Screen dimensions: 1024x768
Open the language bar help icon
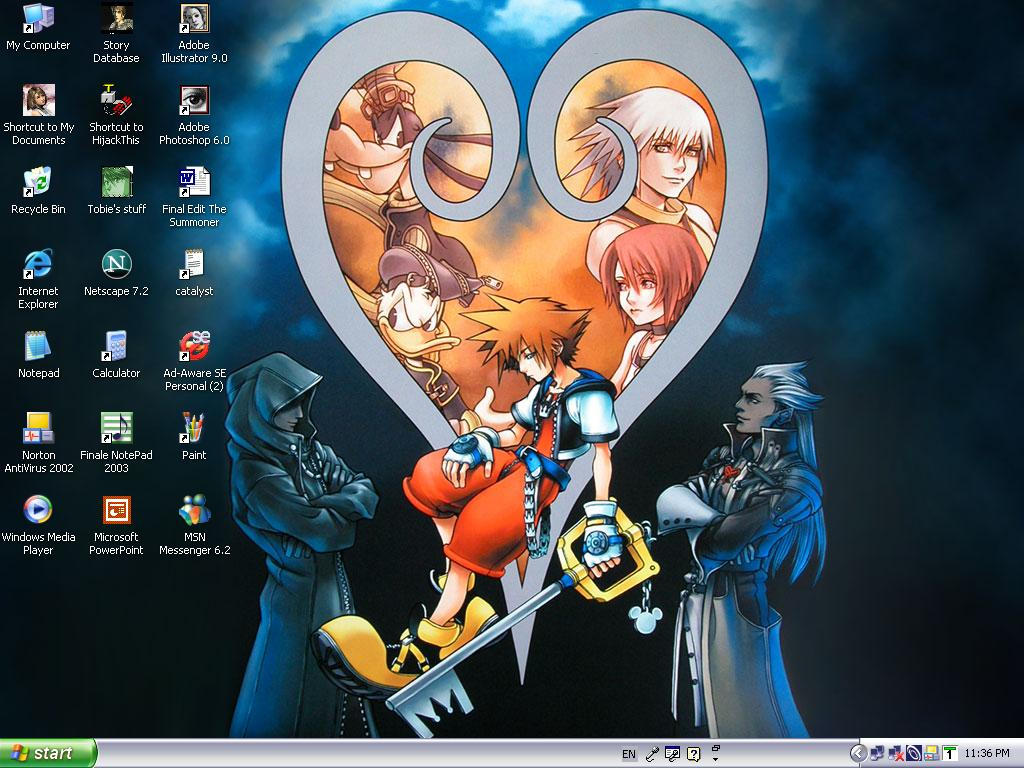click(x=694, y=754)
